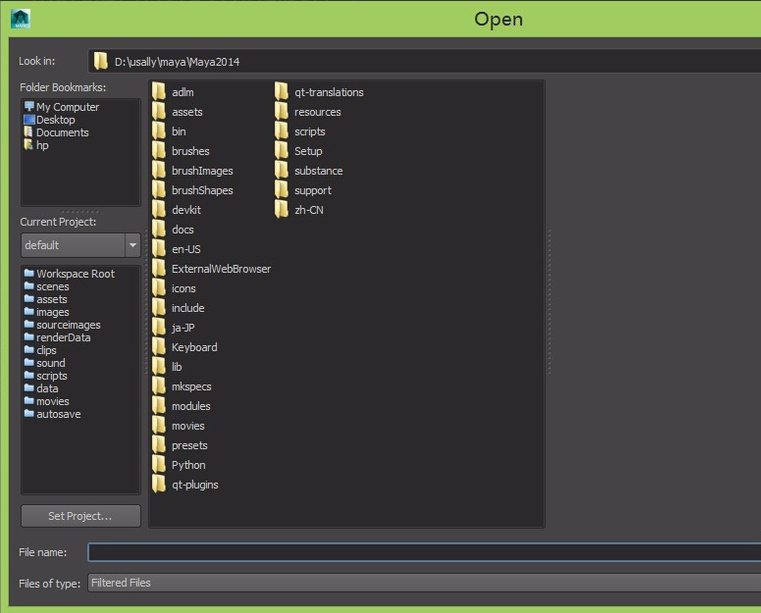Focus the File name input field
Screen dimensions: 761x613
pyautogui.click(x=425, y=552)
